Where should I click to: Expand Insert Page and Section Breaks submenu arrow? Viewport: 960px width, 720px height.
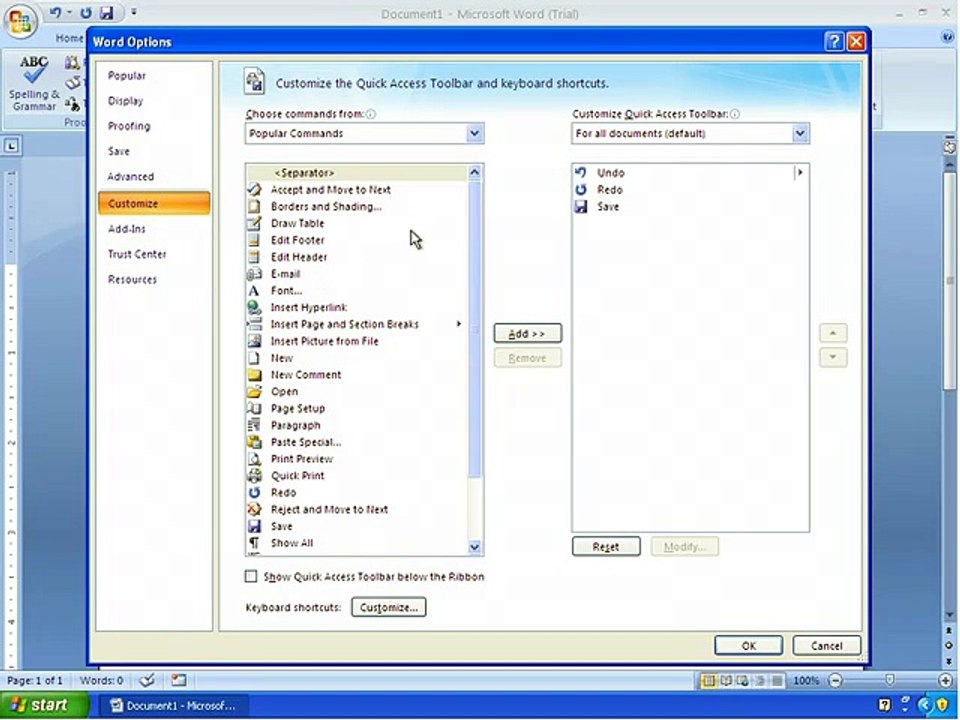click(x=459, y=324)
